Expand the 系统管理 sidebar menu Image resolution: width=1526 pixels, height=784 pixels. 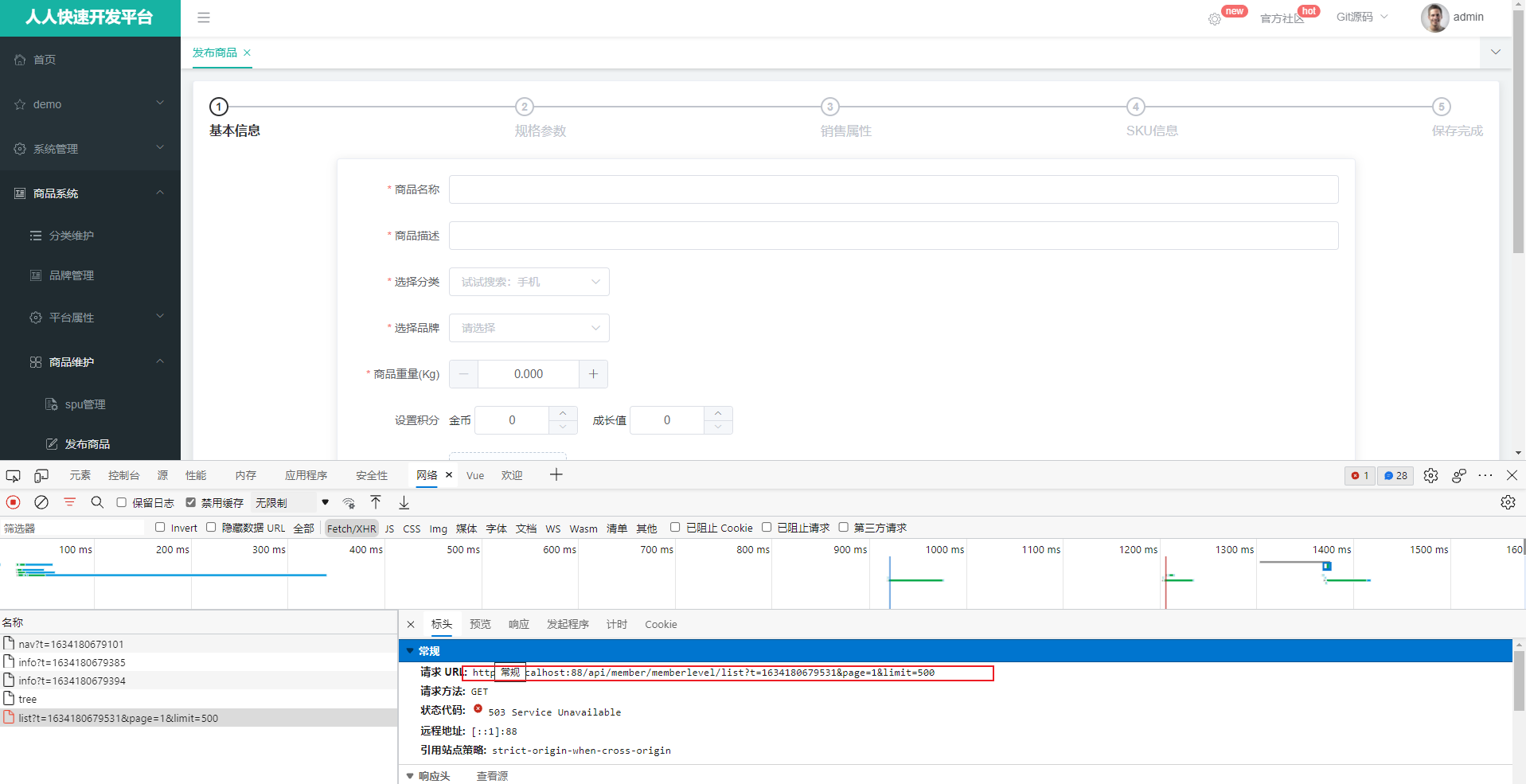pyautogui.click(x=90, y=149)
